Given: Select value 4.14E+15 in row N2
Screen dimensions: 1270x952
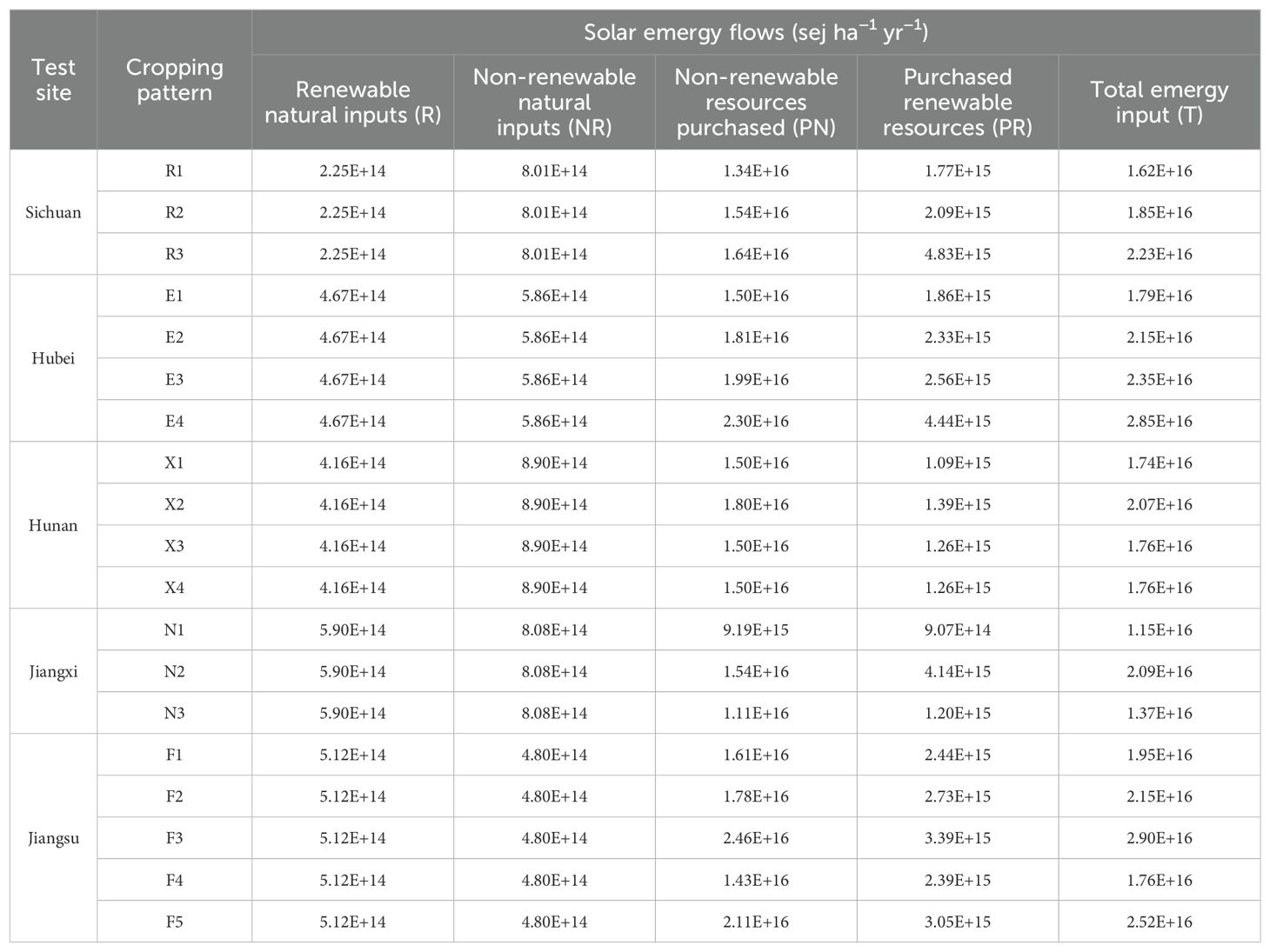Looking at the screenshot, I should (958, 671).
